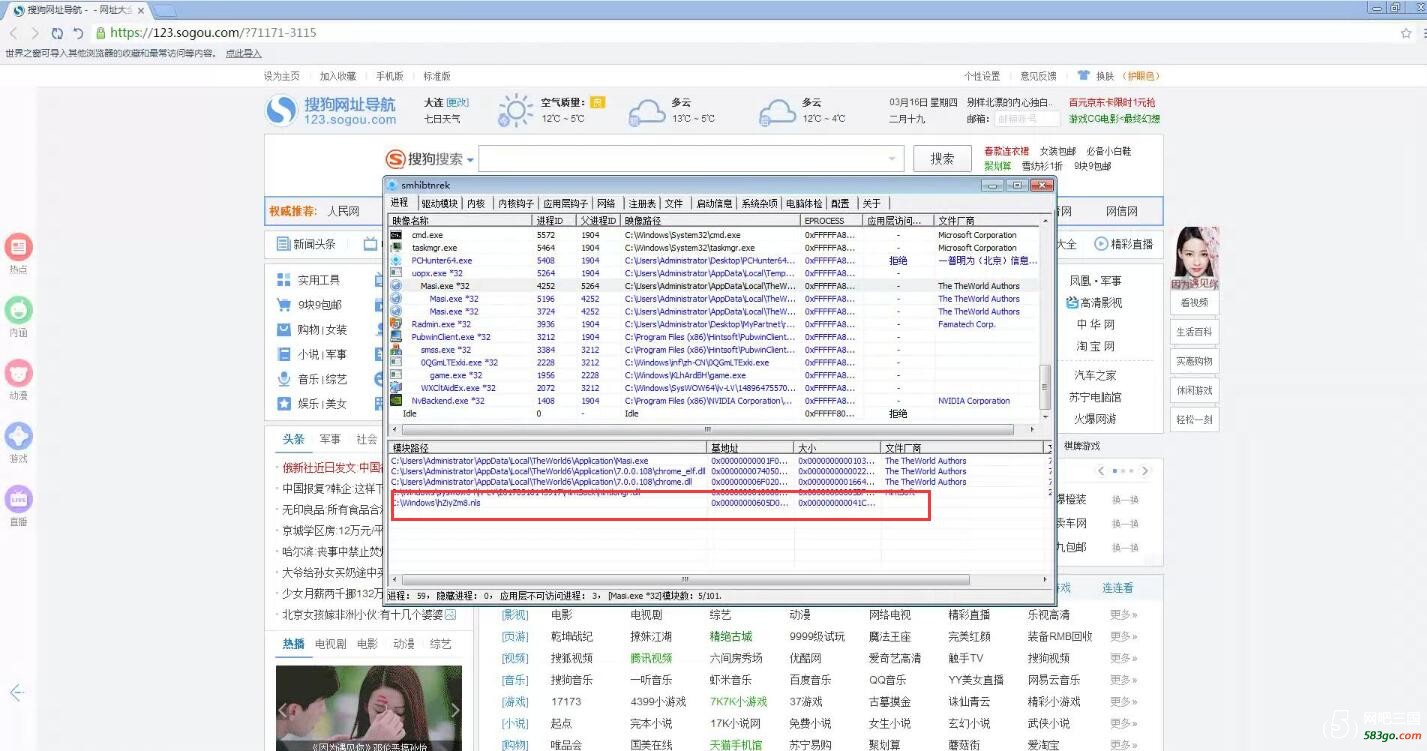Click the browser back arrow

click(14, 33)
